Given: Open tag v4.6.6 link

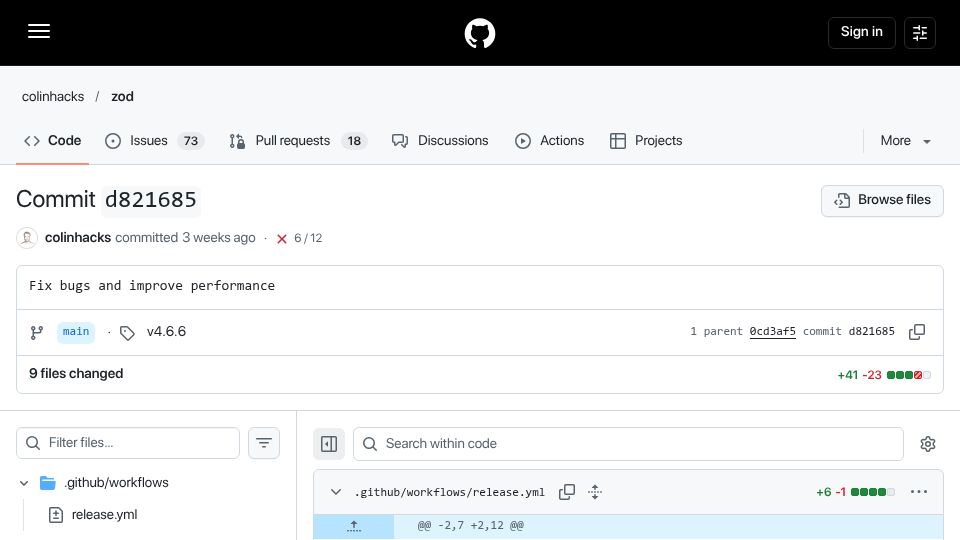Looking at the screenshot, I should pos(167,332).
